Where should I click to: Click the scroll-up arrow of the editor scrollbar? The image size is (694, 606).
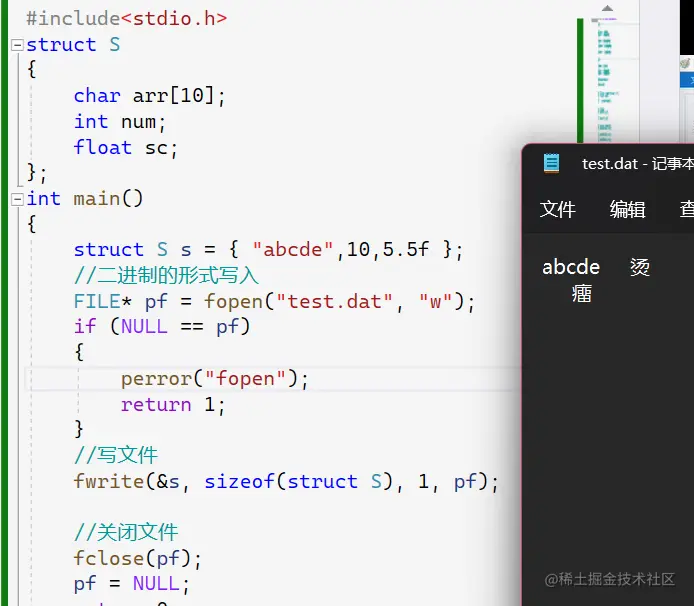(x=607, y=8)
